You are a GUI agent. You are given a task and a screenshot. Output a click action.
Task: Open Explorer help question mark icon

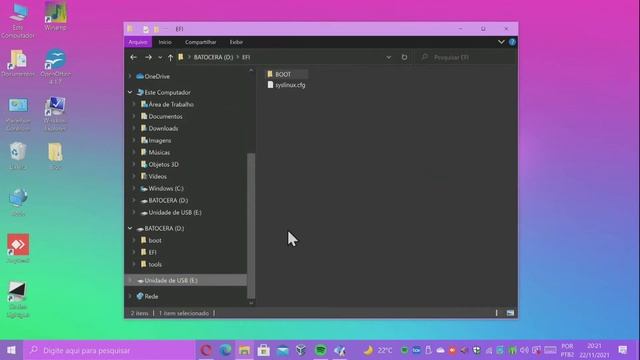512,42
